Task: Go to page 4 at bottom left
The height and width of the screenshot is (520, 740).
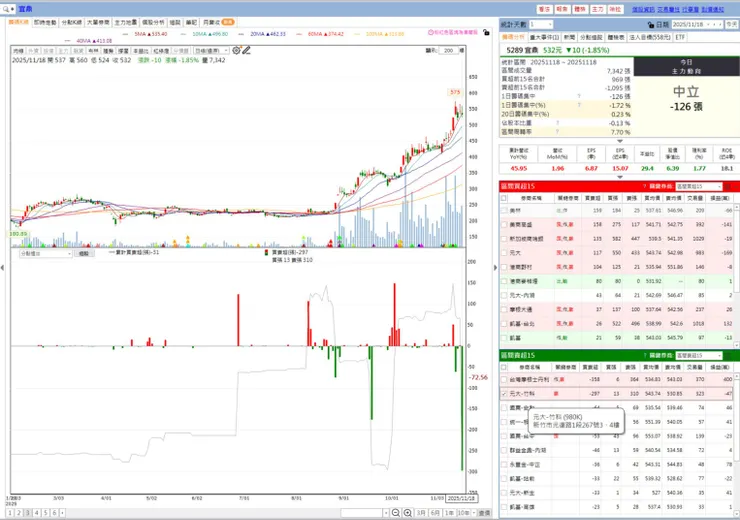Action: [x=36, y=513]
